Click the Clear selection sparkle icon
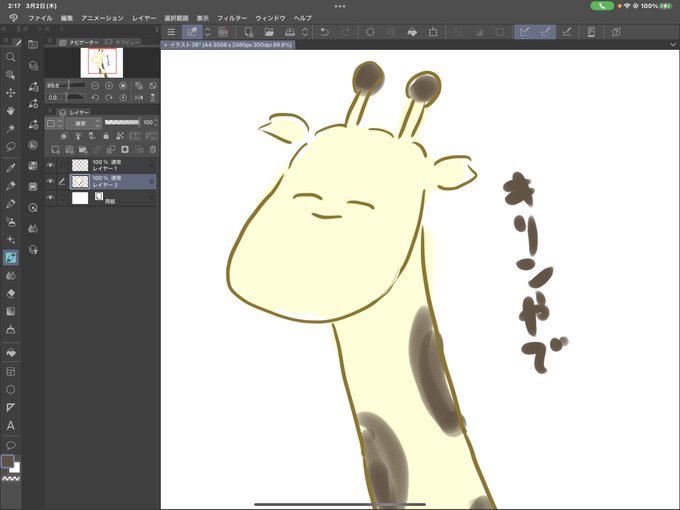 tap(370, 32)
